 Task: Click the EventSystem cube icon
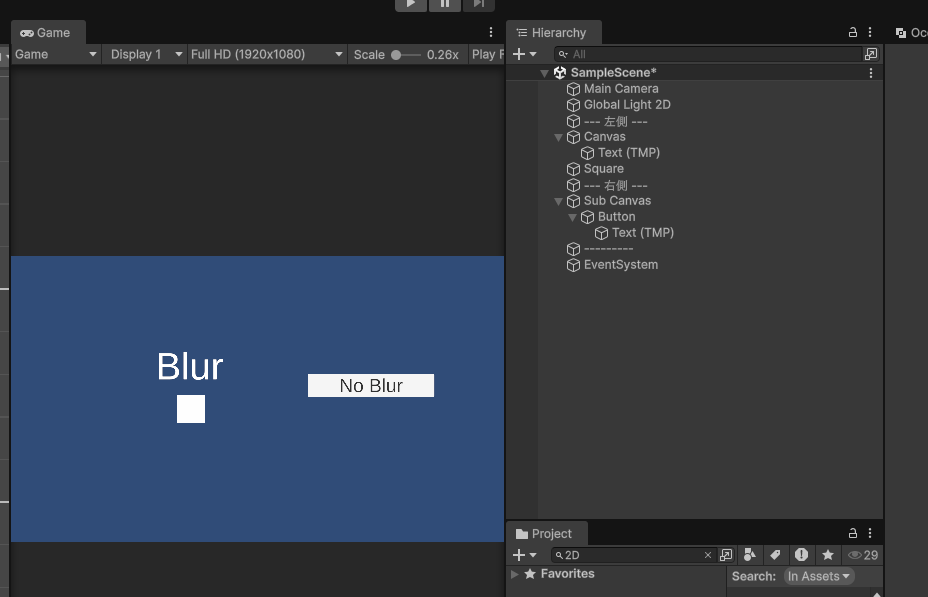tap(573, 265)
